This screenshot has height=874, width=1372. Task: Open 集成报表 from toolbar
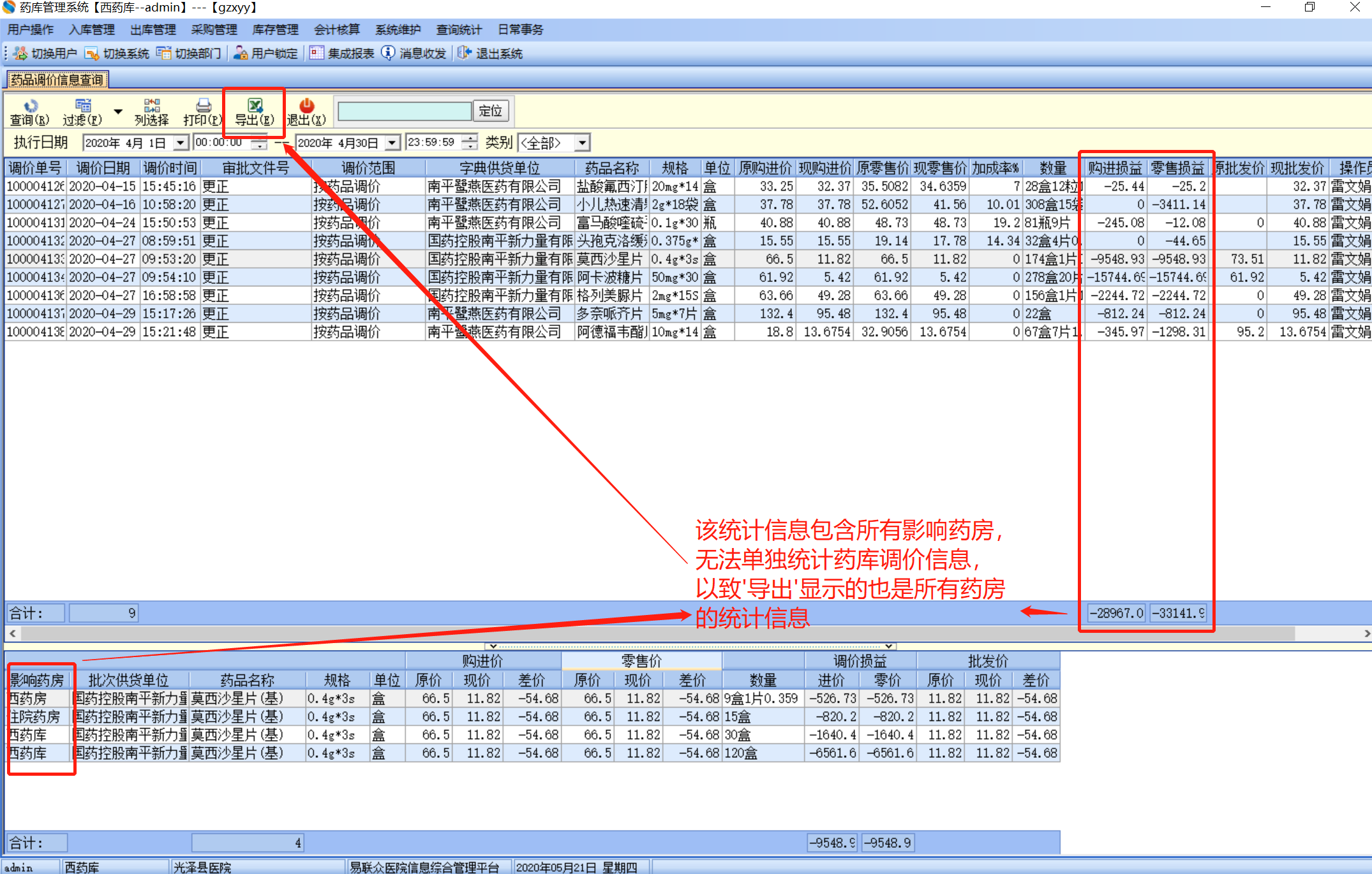coord(317,54)
